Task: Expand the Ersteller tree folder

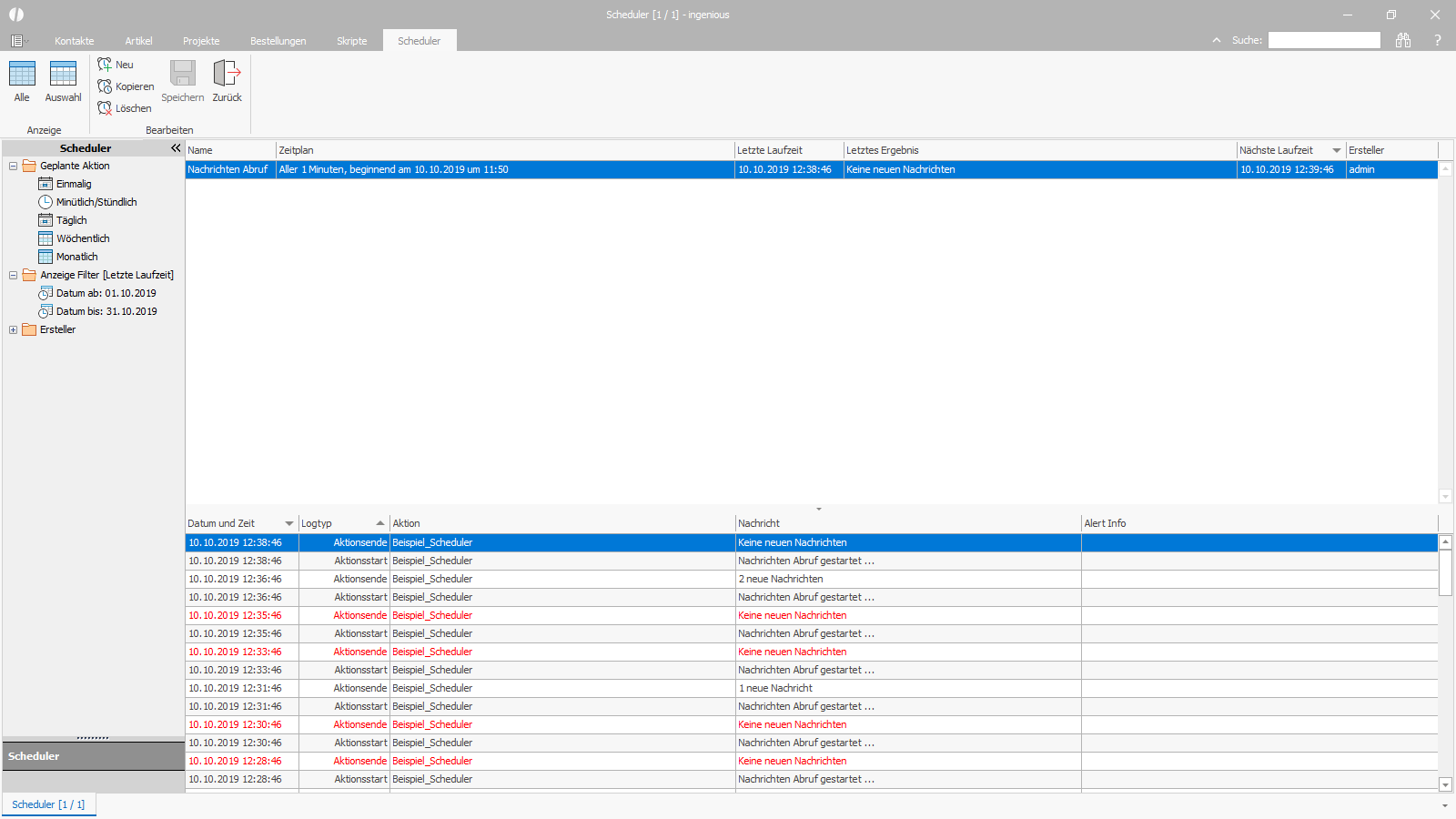Action: pyautogui.click(x=13, y=329)
